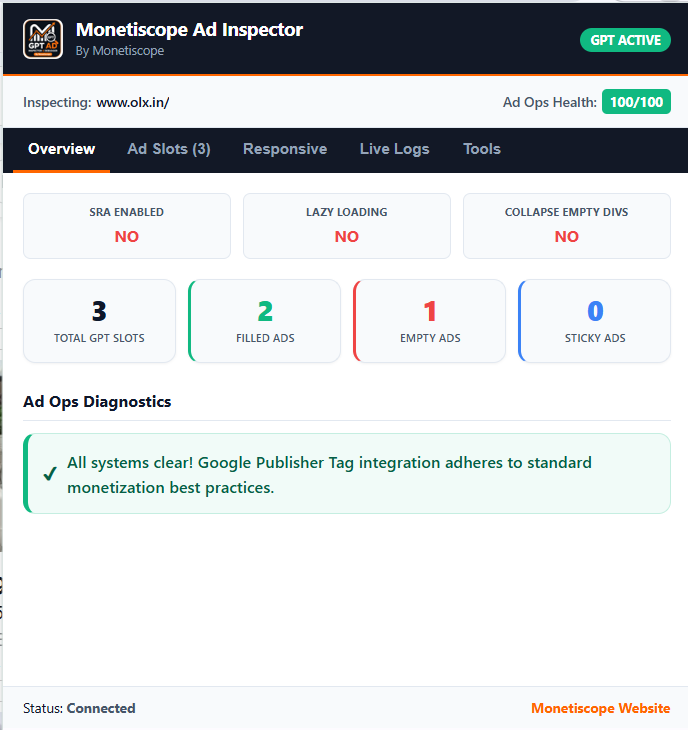
Task: Click the Ad Ops Diagnostics heading
Action: pos(97,402)
